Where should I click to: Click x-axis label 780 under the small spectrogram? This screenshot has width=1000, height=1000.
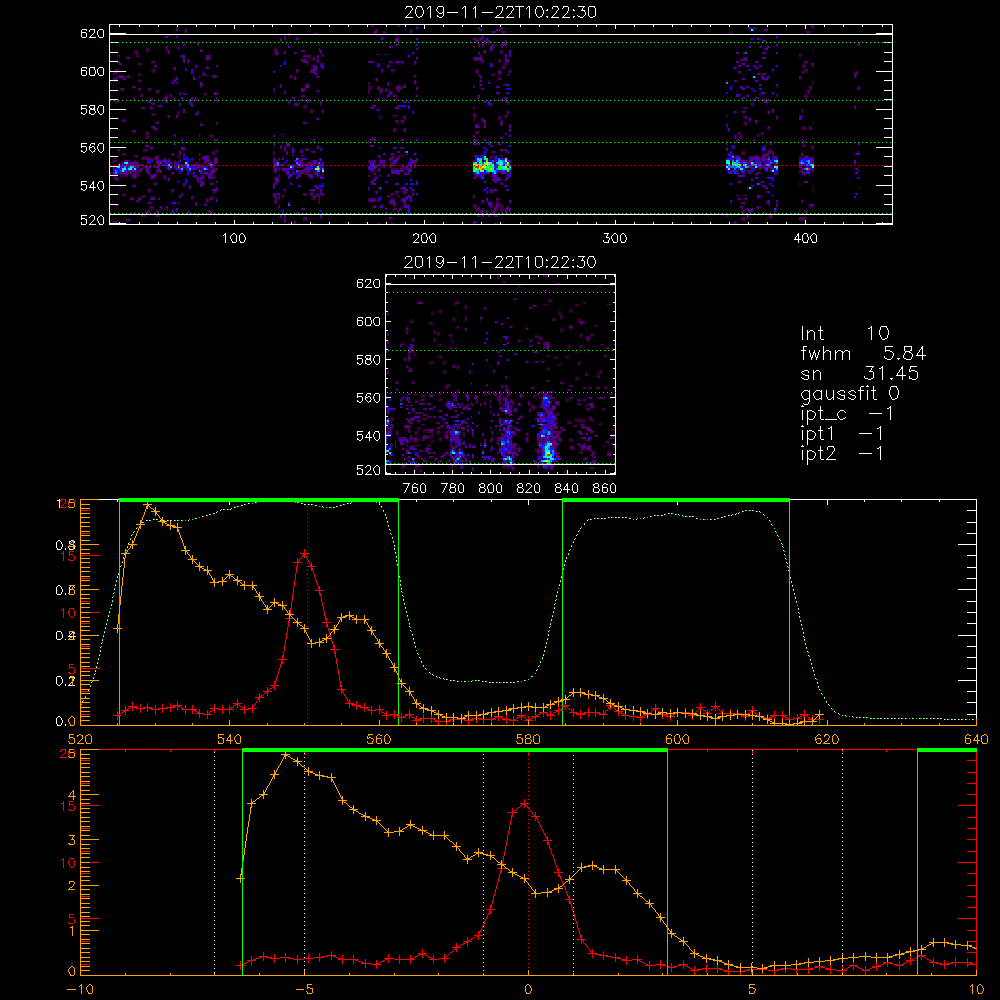tap(453, 489)
